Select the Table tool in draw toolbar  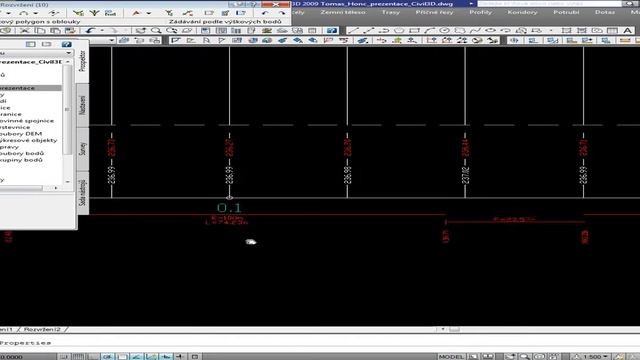click(x=612, y=31)
